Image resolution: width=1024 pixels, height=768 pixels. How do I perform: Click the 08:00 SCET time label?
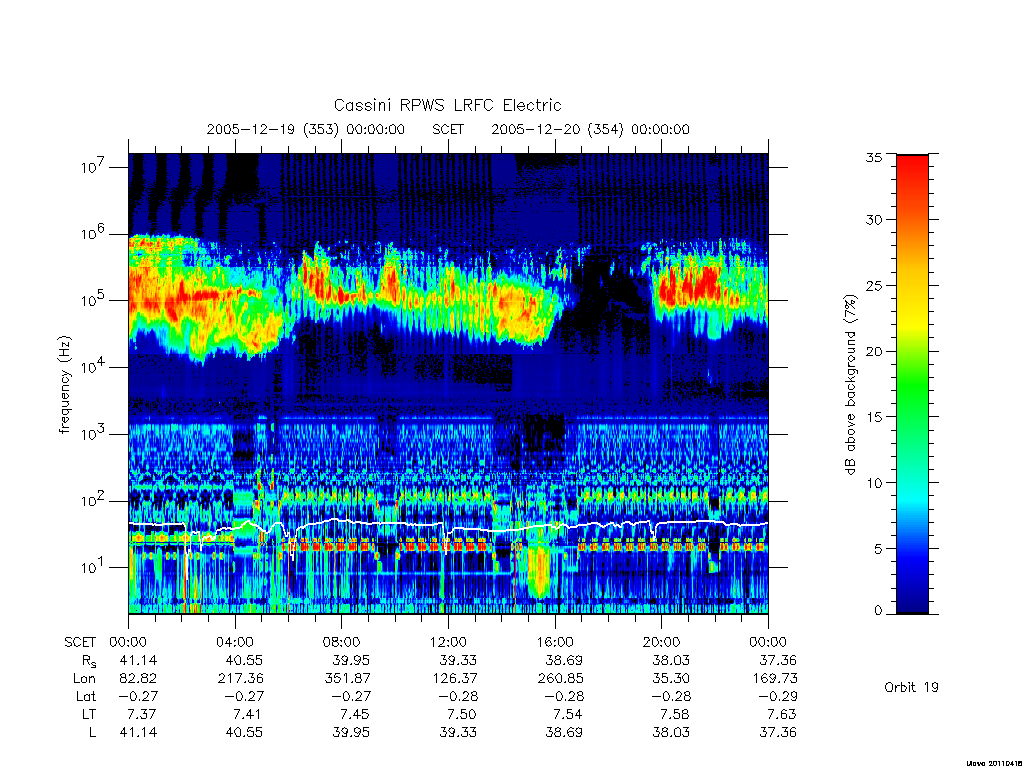click(342, 642)
